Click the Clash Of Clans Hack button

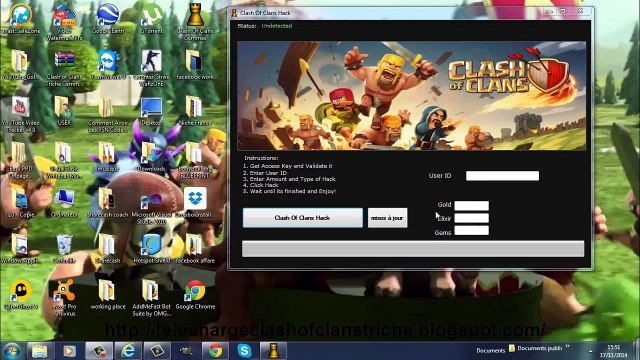point(302,218)
